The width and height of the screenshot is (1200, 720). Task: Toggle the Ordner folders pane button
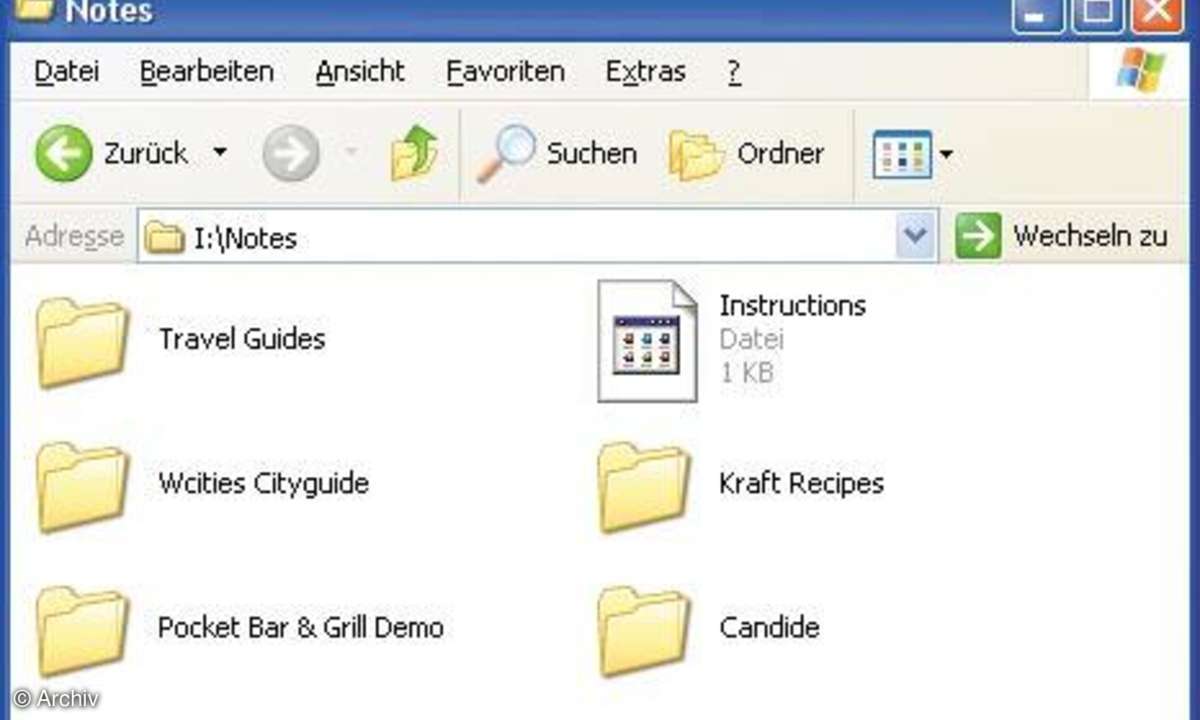coord(747,154)
